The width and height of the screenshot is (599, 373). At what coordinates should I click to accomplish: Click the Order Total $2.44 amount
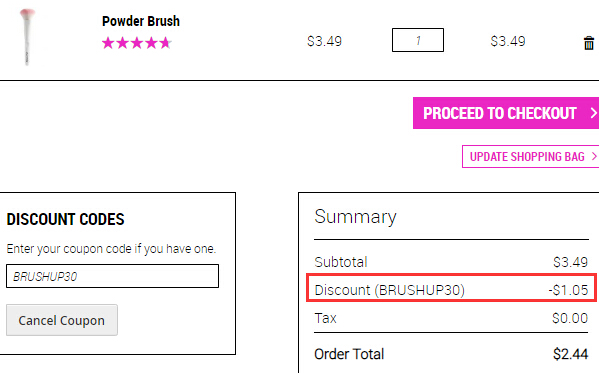[x=570, y=354]
